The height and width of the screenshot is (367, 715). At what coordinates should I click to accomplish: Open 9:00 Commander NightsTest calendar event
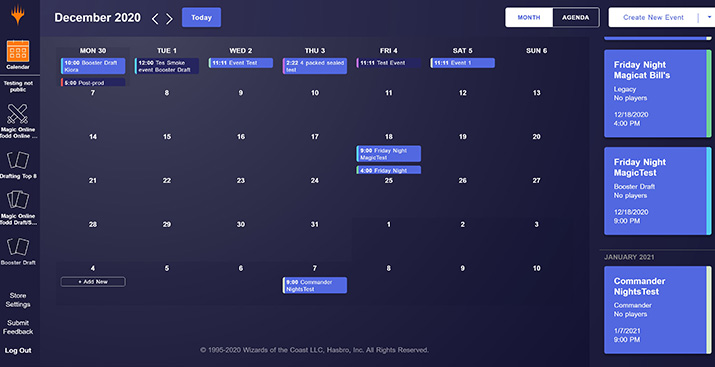coord(315,285)
